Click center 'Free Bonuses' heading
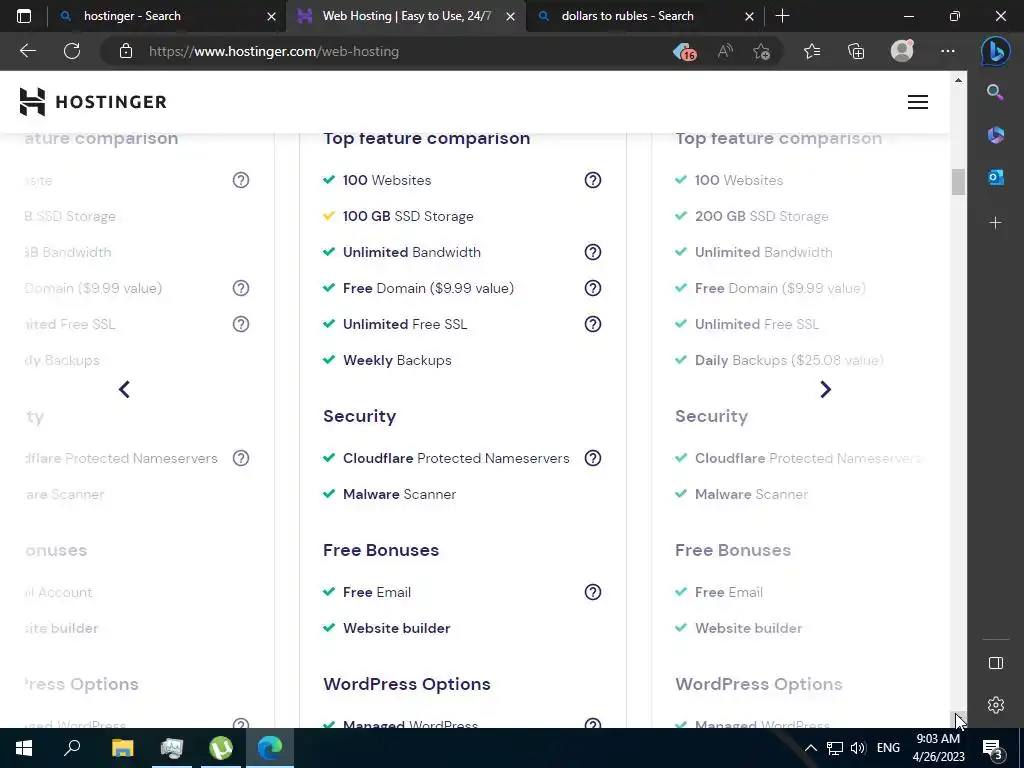Screen dimensions: 1024x768 (381, 550)
